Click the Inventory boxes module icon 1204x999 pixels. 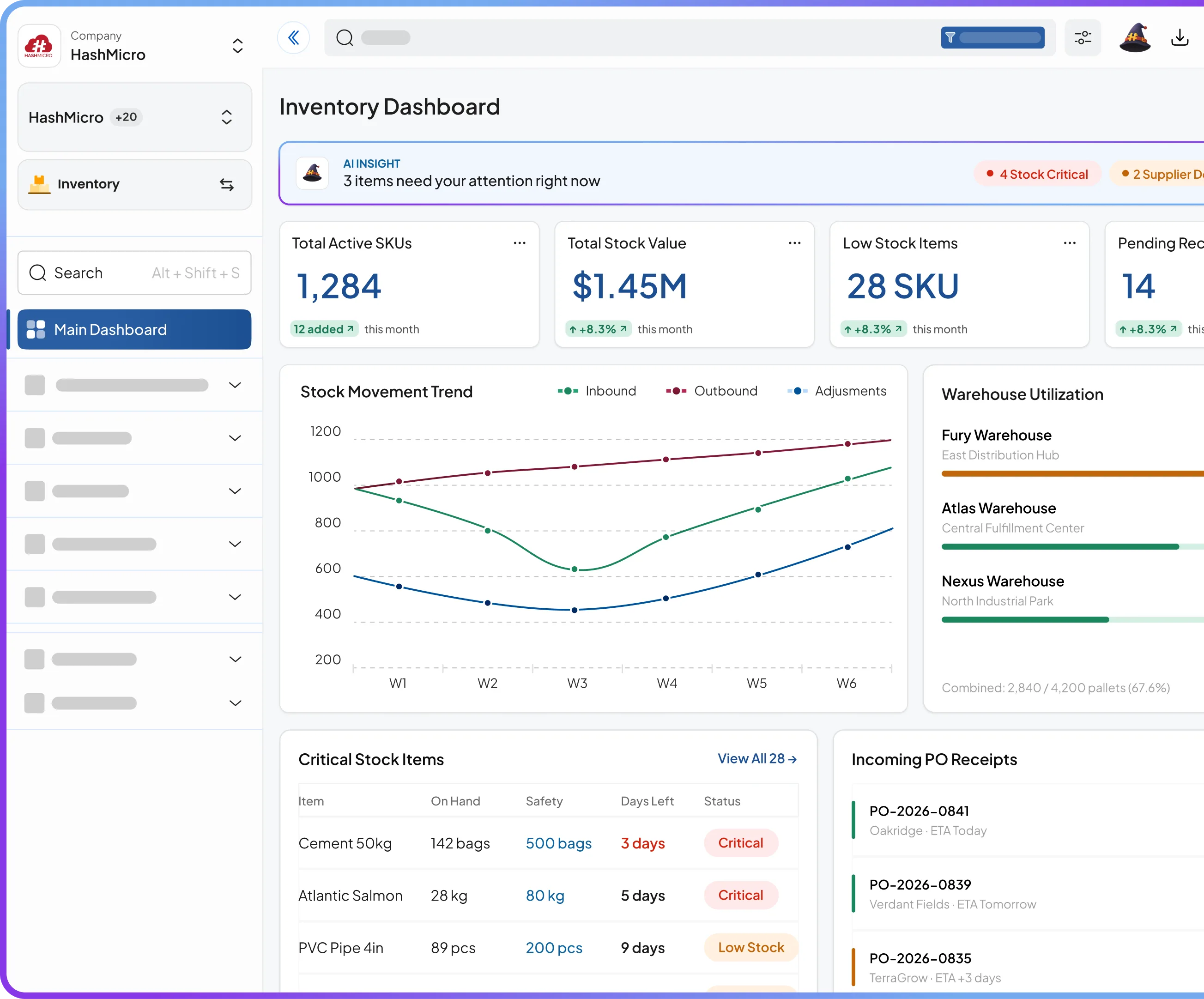[x=39, y=184]
